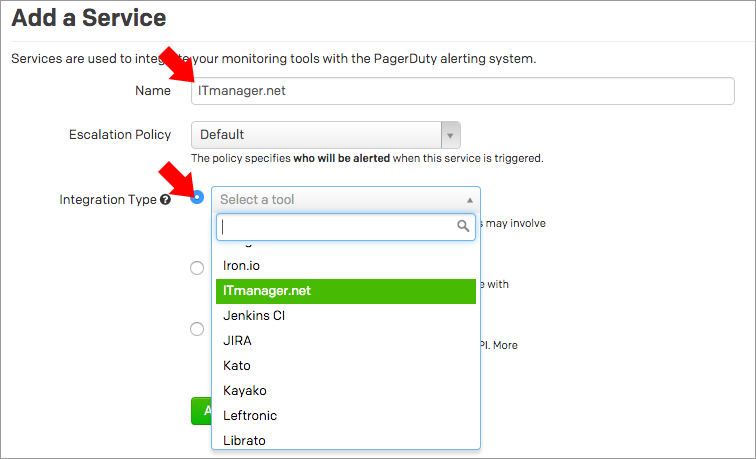Collapse the Select a tool dropdown
Image resolution: width=756 pixels, height=459 pixels.
pyautogui.click(x=346, y=200)
